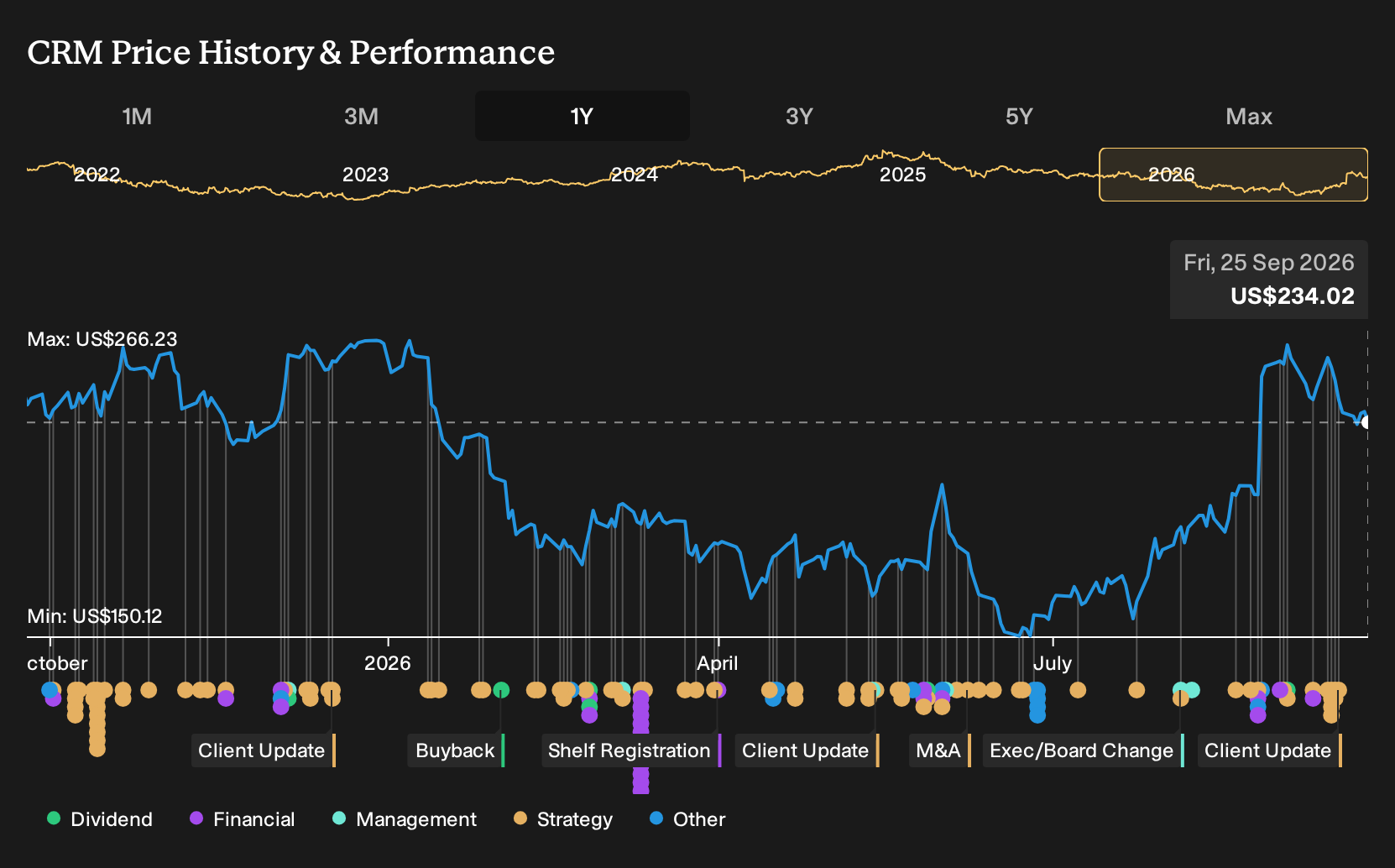
Task: Click the green Dividend dot above Buyback
Action: pyautogui.click(x=501, y=690)
